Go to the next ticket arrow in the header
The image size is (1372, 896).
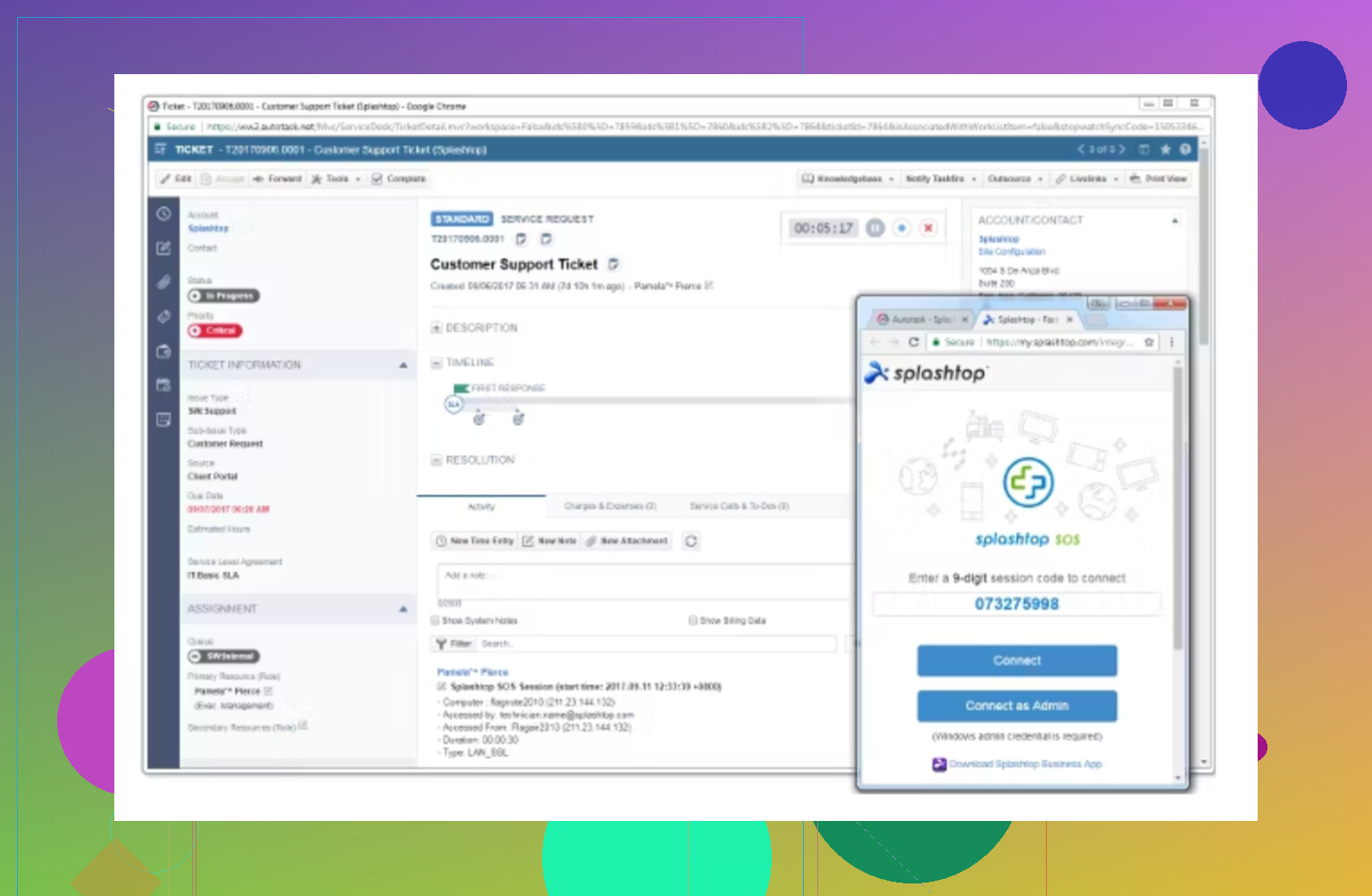pyautogui.click(x=1122, y=149)
